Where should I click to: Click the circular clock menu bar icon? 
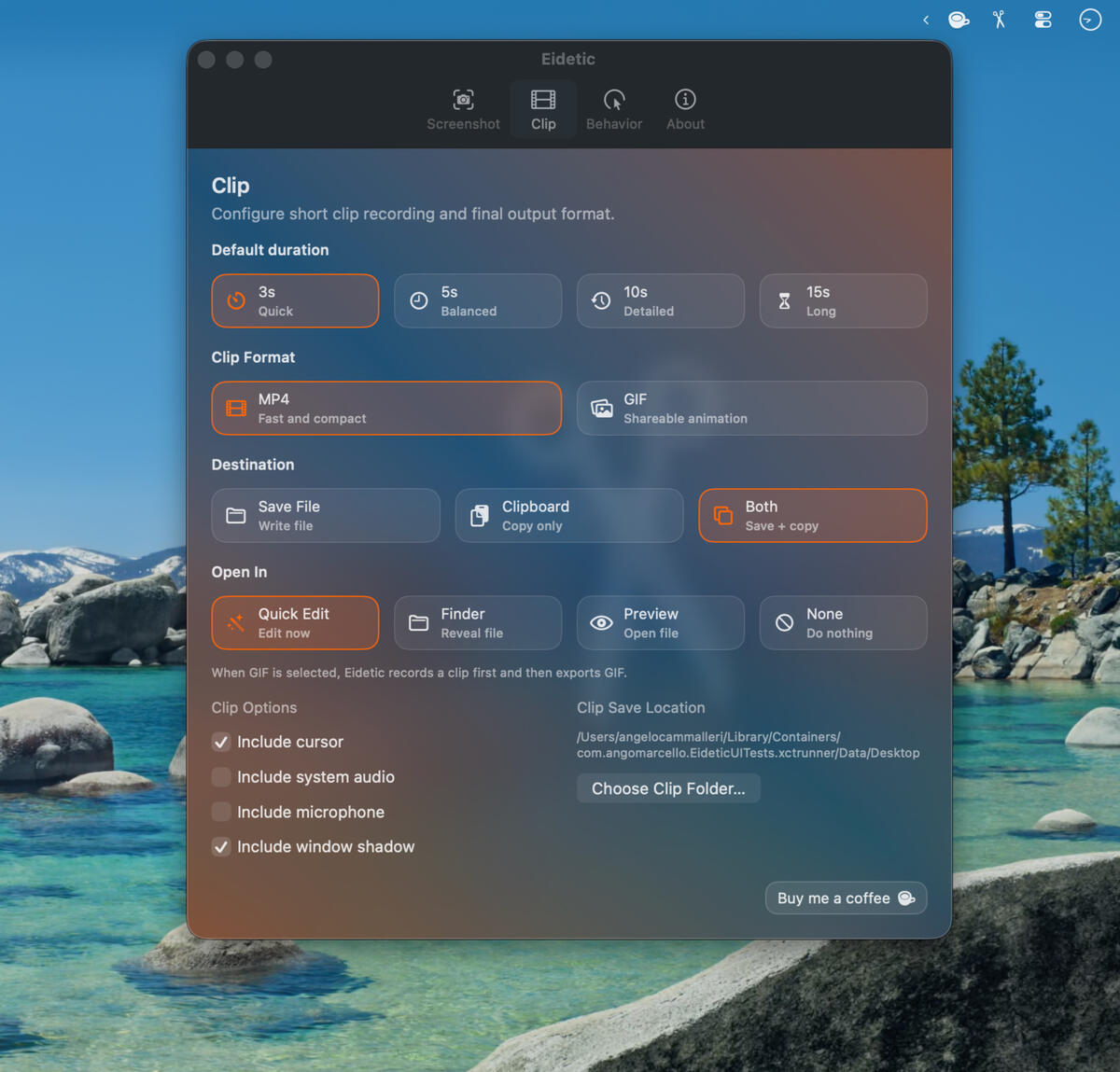(1090, 20)
